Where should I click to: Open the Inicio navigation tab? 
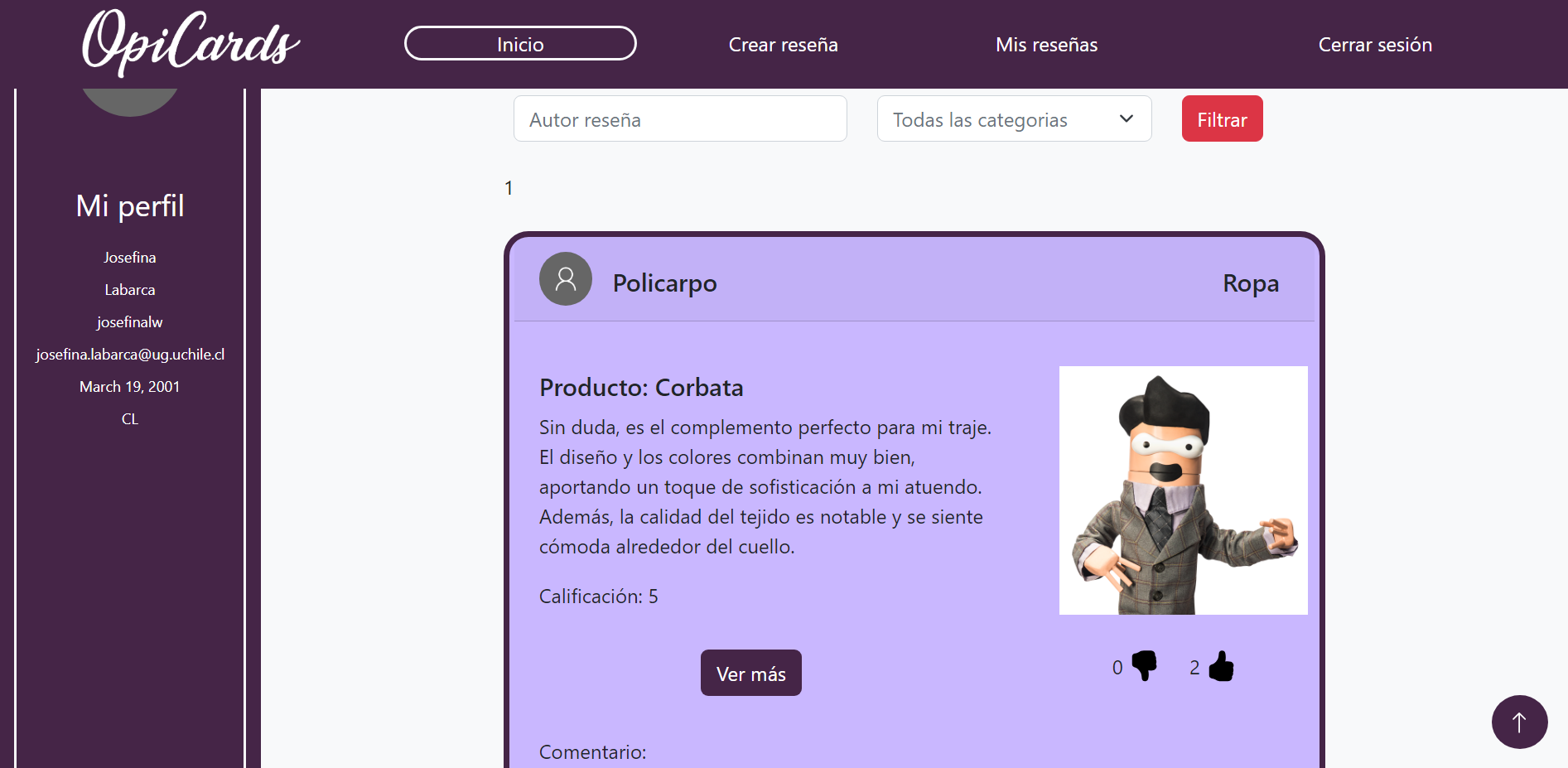(x=520, y=44)
